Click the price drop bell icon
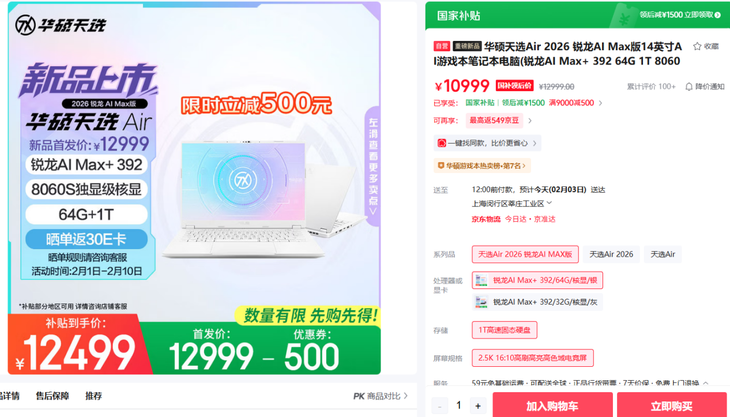The image size is (730, 417). tap(689, 87)
